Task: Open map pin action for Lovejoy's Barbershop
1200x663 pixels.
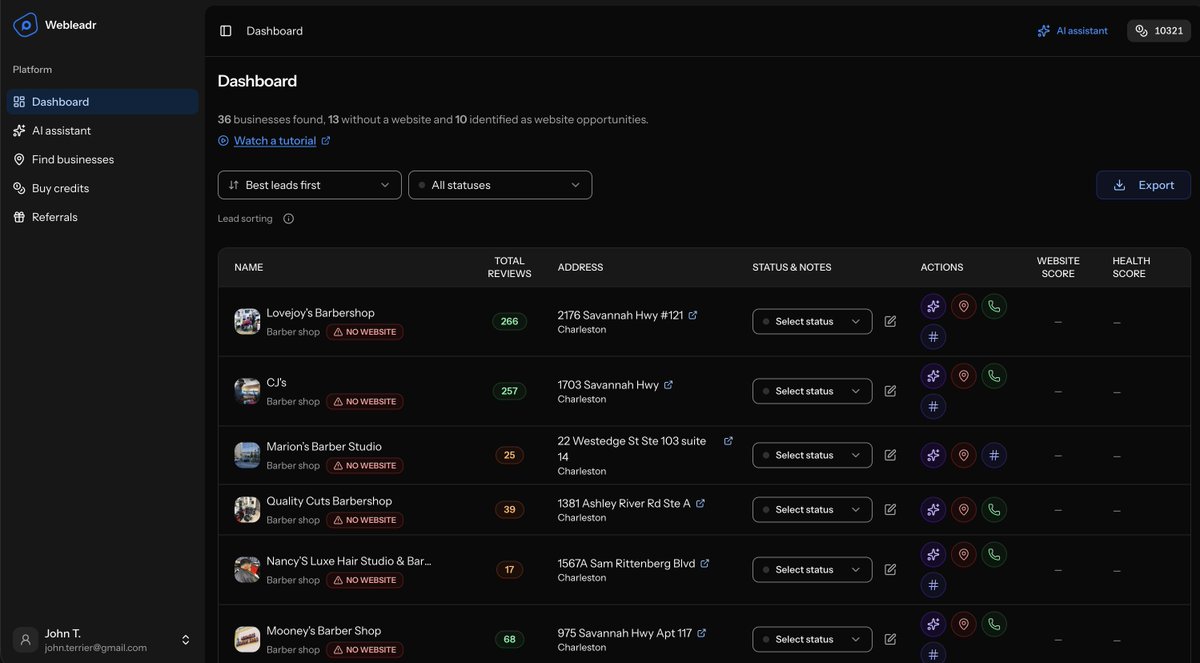Action: 964,307
